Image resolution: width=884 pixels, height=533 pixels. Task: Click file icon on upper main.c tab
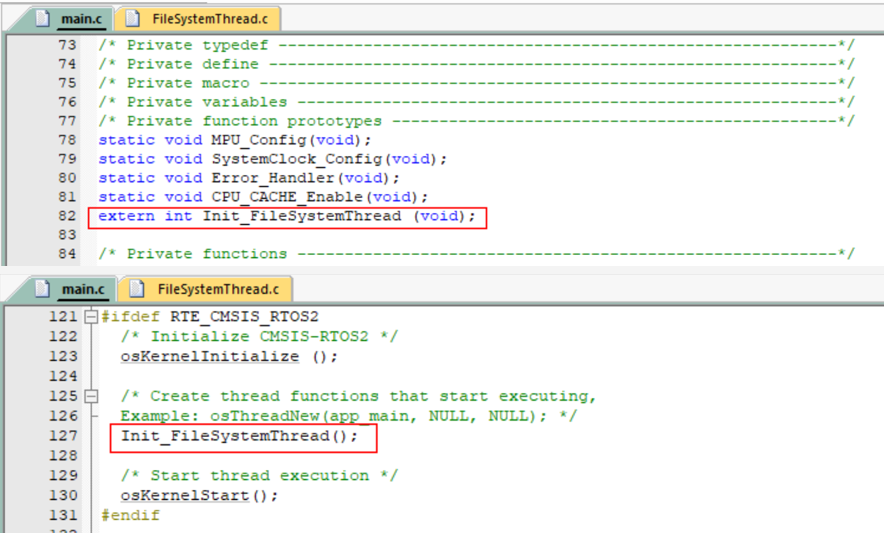pos(42,18)
